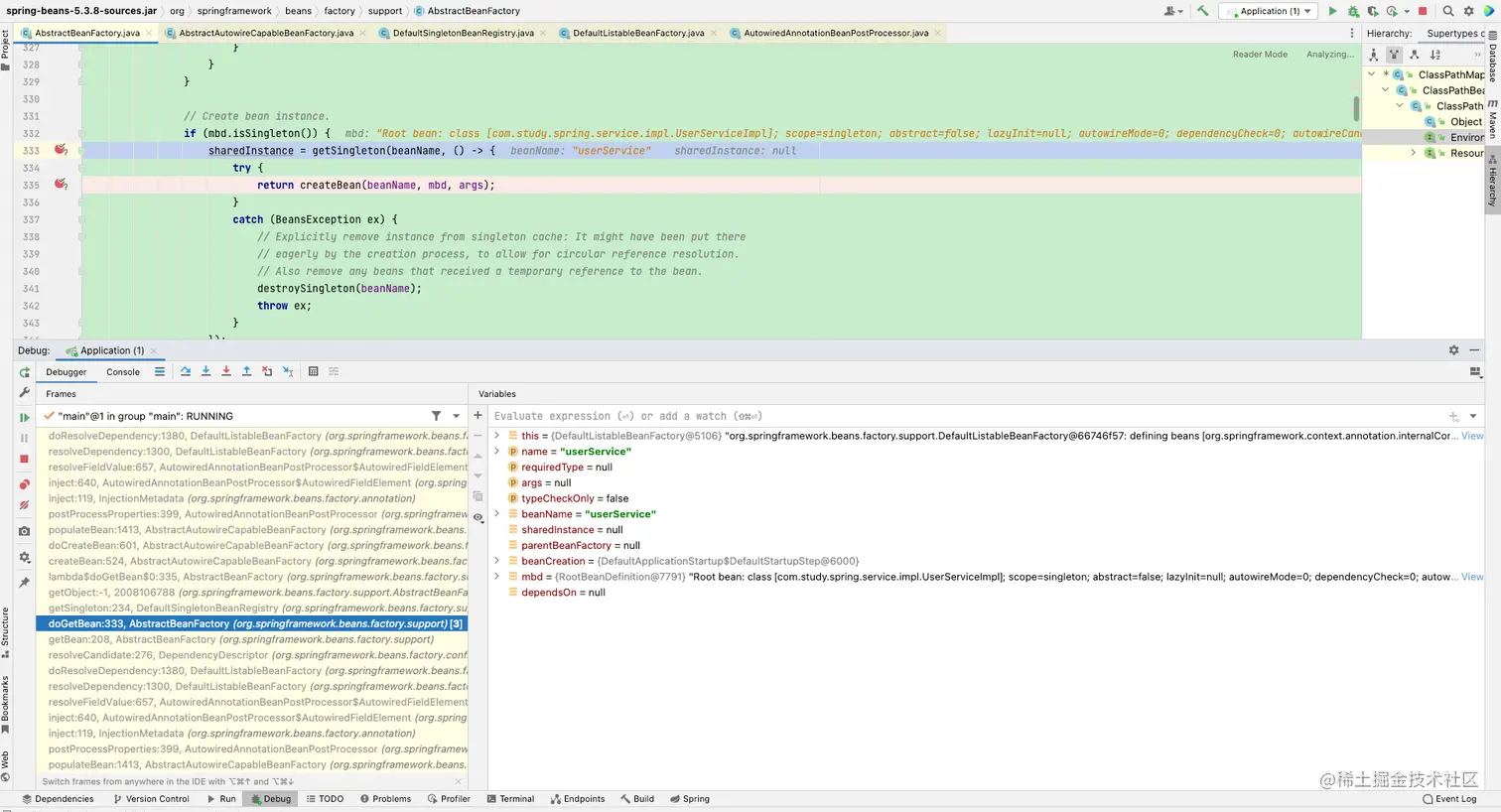
Task: Open IDE settings gear in top toolbar
Action: tap(1468, 11)
